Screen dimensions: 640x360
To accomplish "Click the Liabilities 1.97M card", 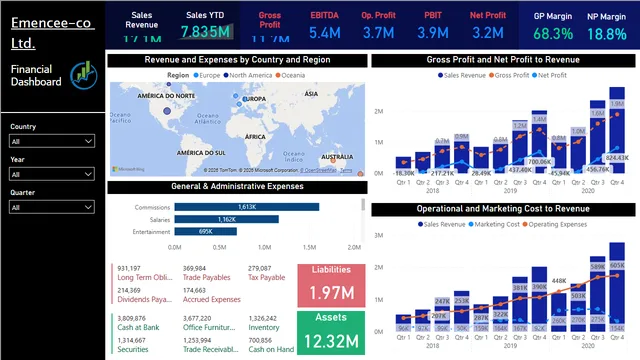I will click(331, 285).
